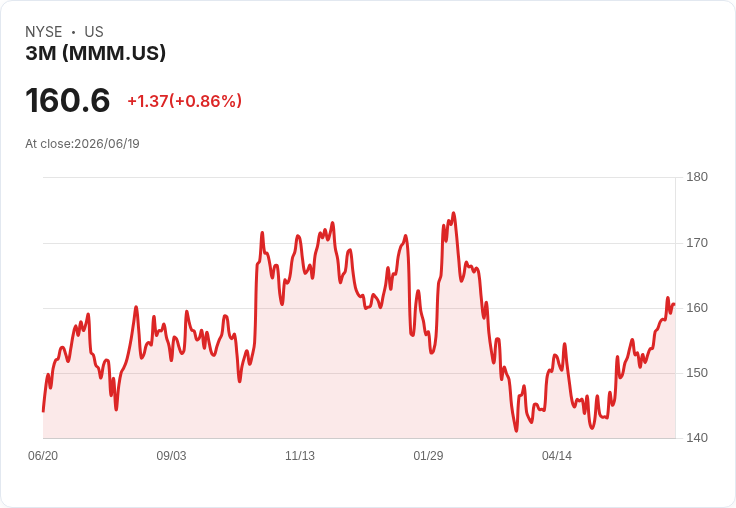Click the 140 y-axis price label
This screenshot has height=508, width=736.
(697, 438)
